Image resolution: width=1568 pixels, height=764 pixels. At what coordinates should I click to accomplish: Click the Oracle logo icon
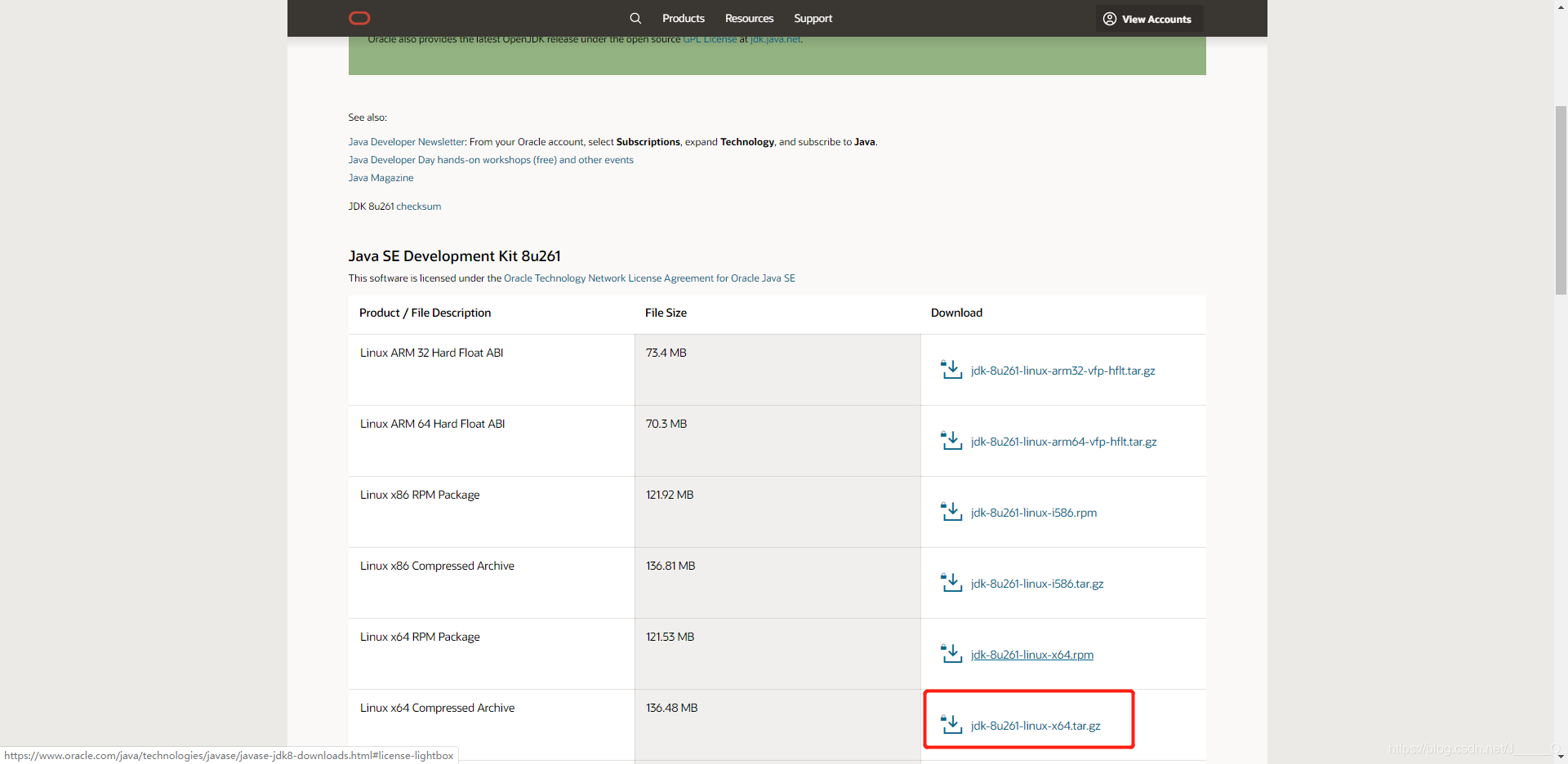[x=359, y=18]
